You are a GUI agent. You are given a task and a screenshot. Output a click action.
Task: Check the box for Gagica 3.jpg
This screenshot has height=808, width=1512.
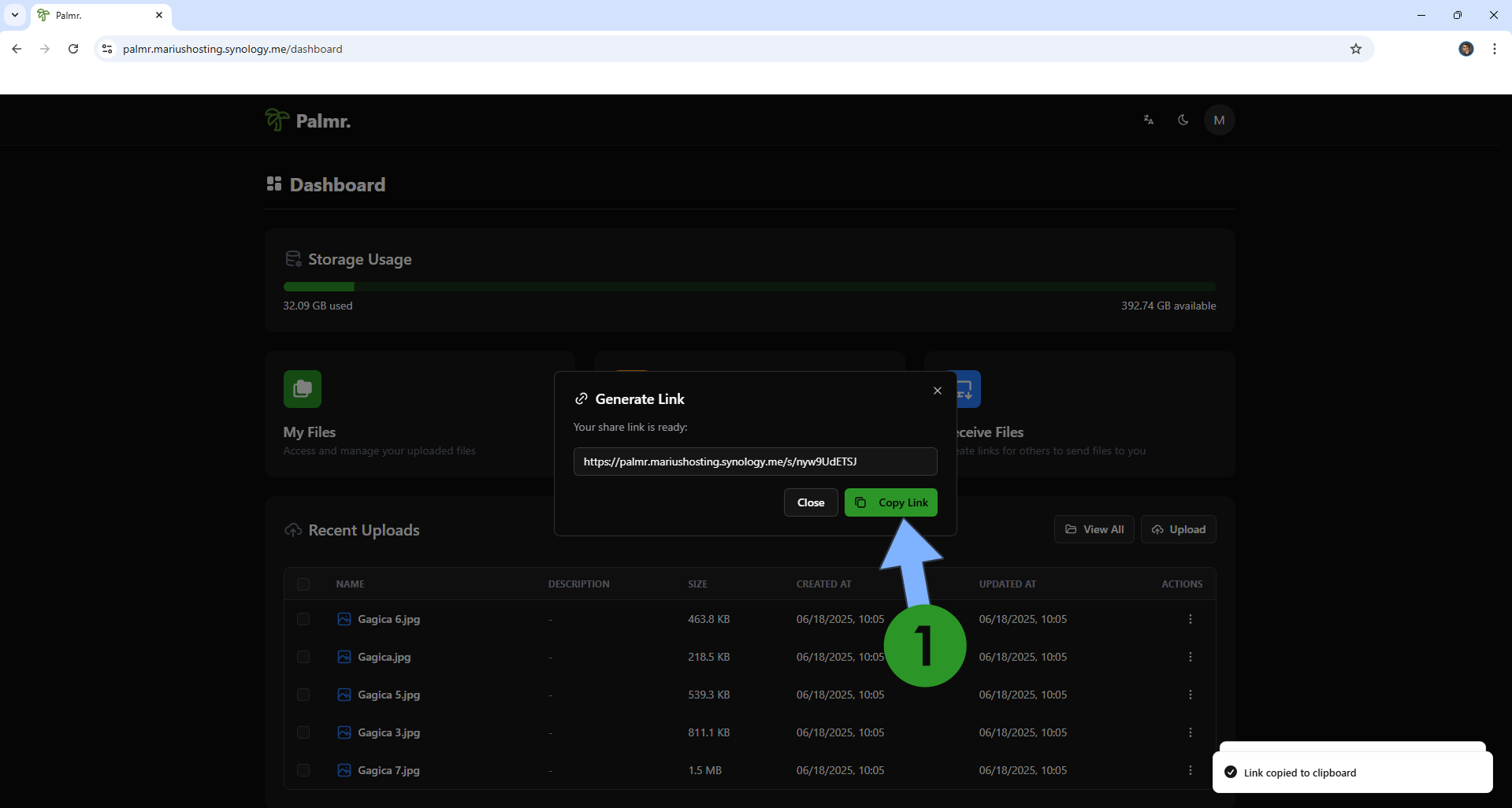(x=303, y=732)
